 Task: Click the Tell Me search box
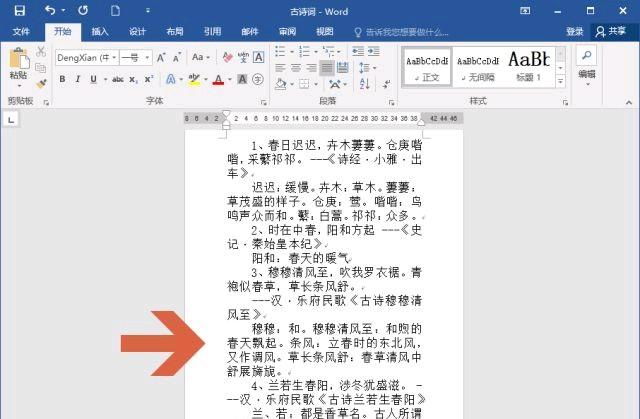[x=401, y=32]
